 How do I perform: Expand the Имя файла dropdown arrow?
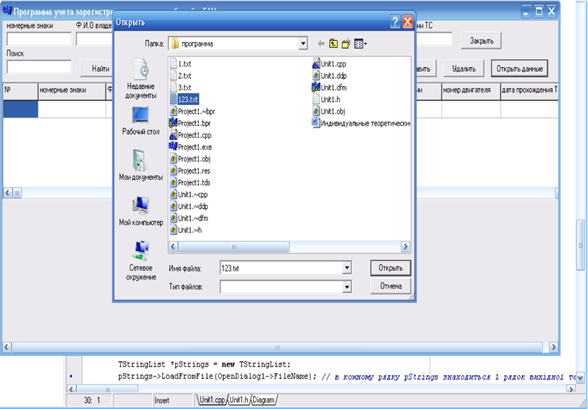pos(347,268)
